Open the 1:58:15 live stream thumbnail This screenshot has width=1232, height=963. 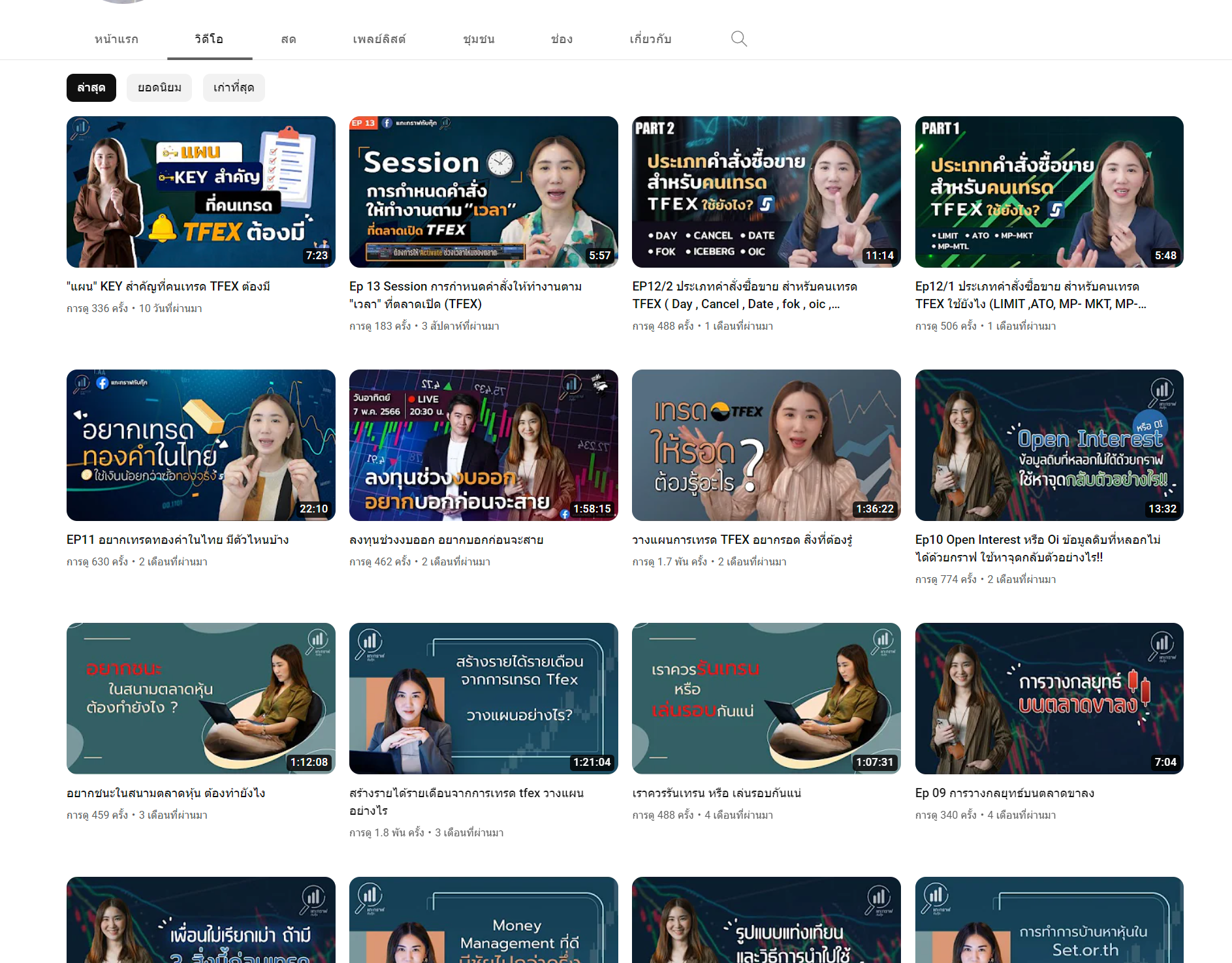coord(484,445)
